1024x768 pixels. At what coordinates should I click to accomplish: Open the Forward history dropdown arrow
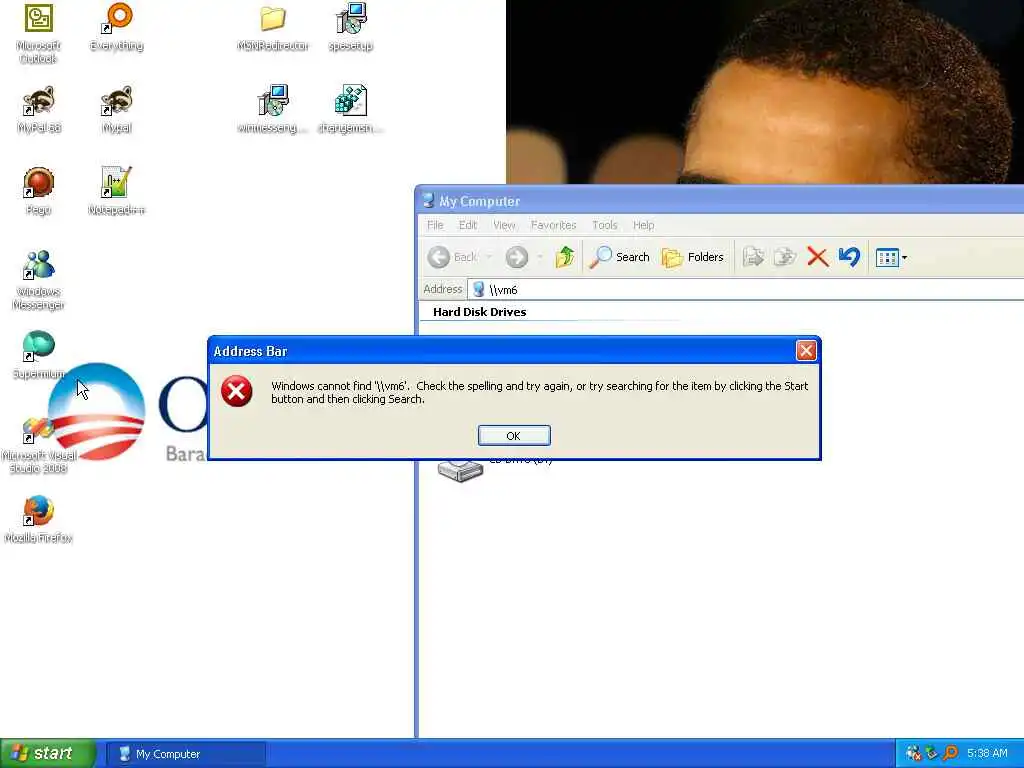coord(539,257)
